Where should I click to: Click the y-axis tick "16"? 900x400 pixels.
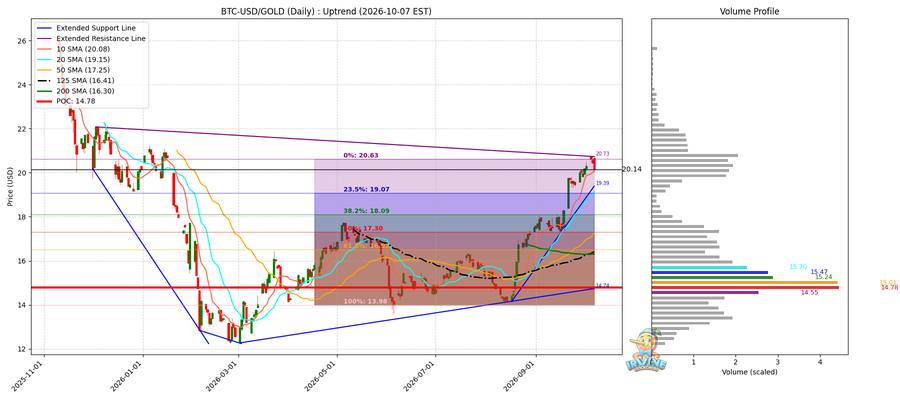(x=21, y=261)
